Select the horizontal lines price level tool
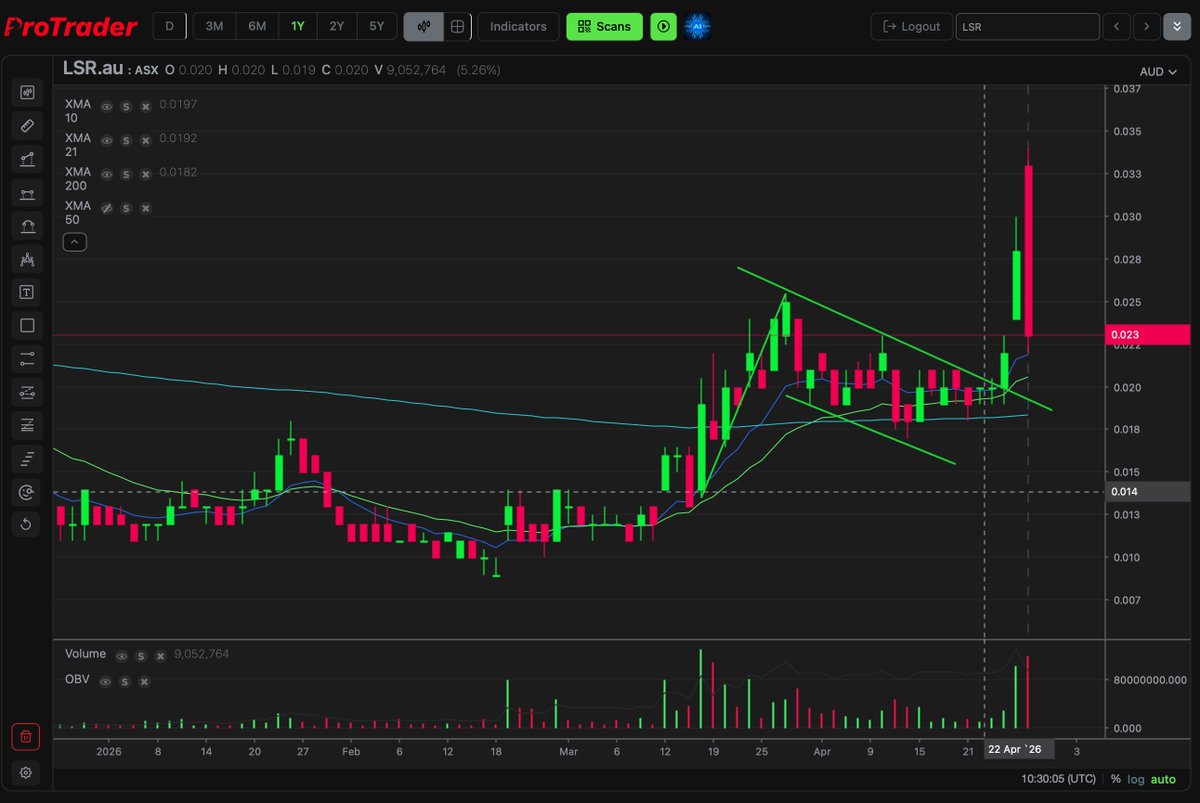The image size is (1200, 803). tap(27, 358)
